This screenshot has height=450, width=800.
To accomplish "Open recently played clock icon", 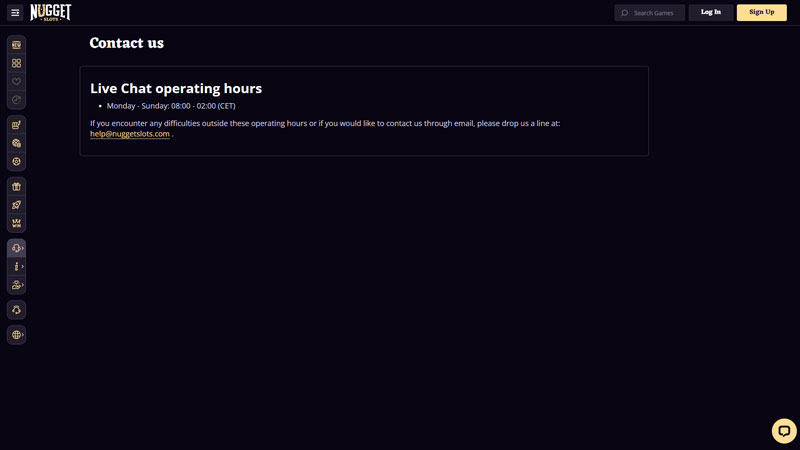I will click(16, 100).
